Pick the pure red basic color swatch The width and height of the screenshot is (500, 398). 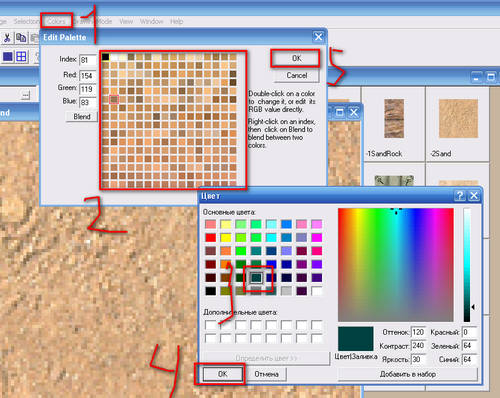coord(210,238)
